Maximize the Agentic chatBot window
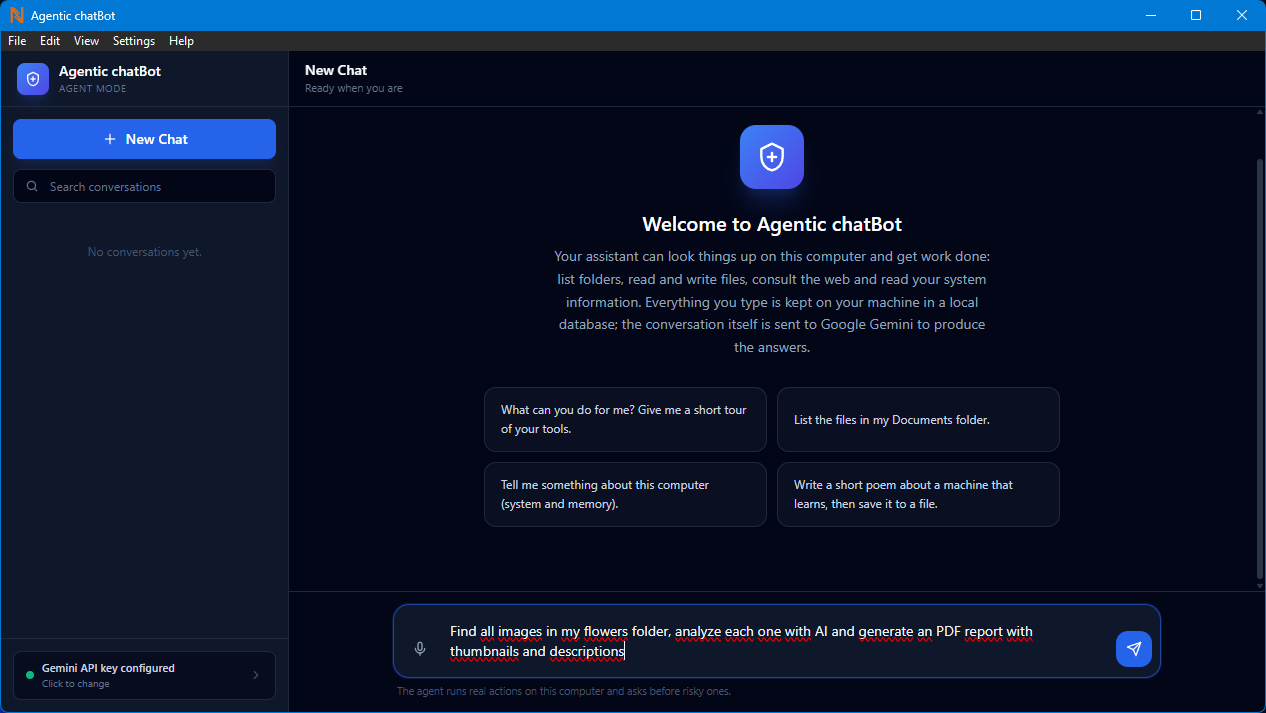The height and width of the screenshot is (713, 1266). tap(1196, 15)
